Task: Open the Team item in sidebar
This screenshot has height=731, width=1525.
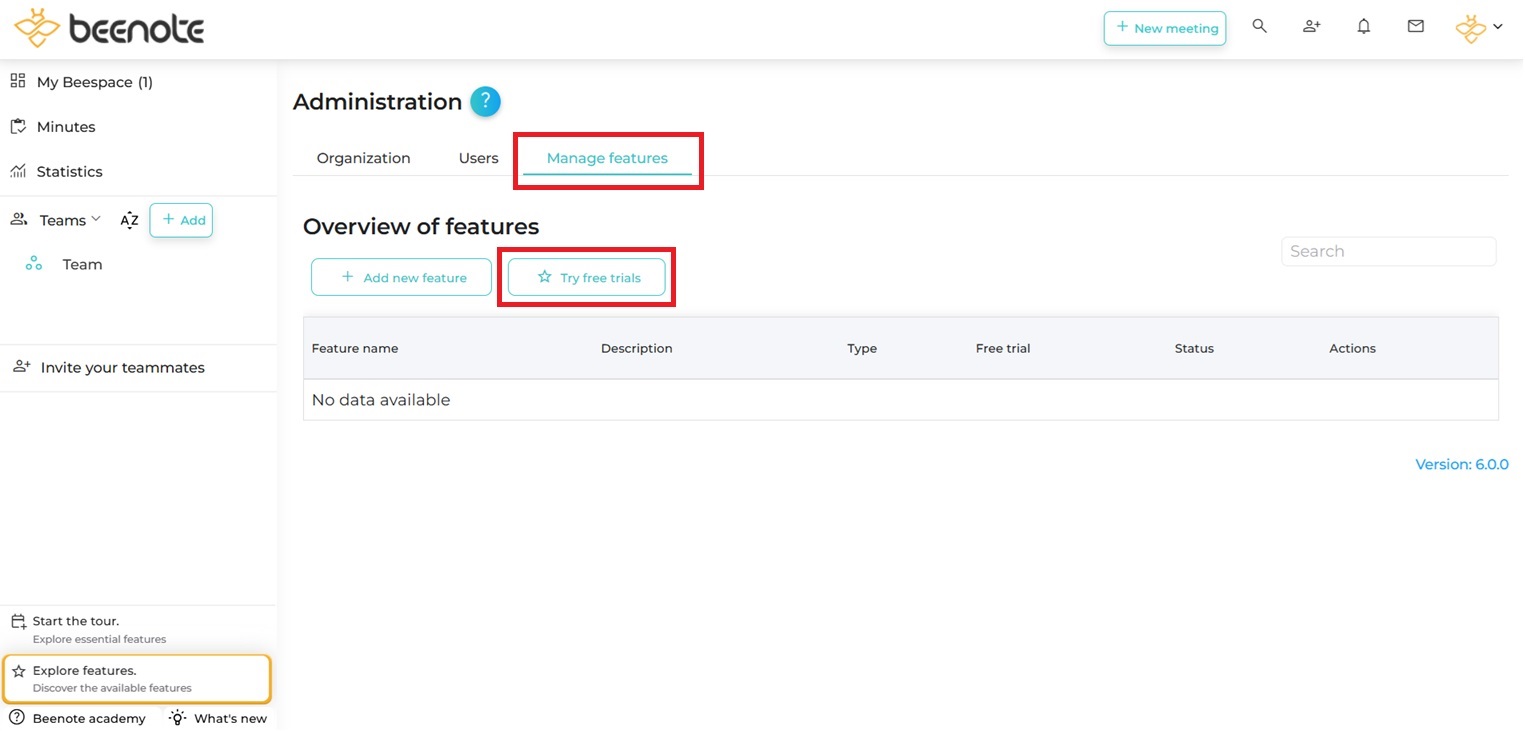Action: [x=82, y=264]
